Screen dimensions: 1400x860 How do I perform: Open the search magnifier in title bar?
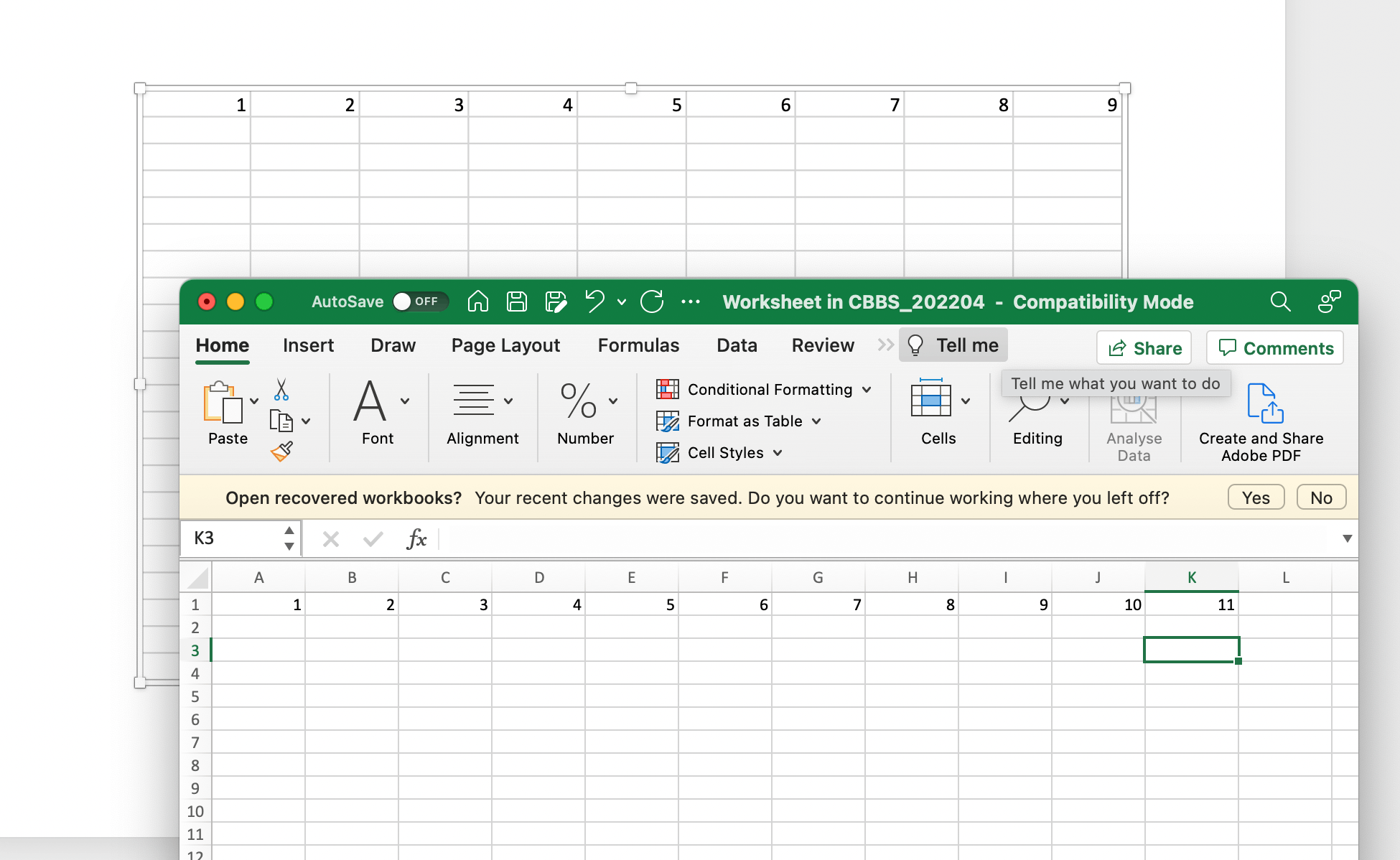[1280, 302]
